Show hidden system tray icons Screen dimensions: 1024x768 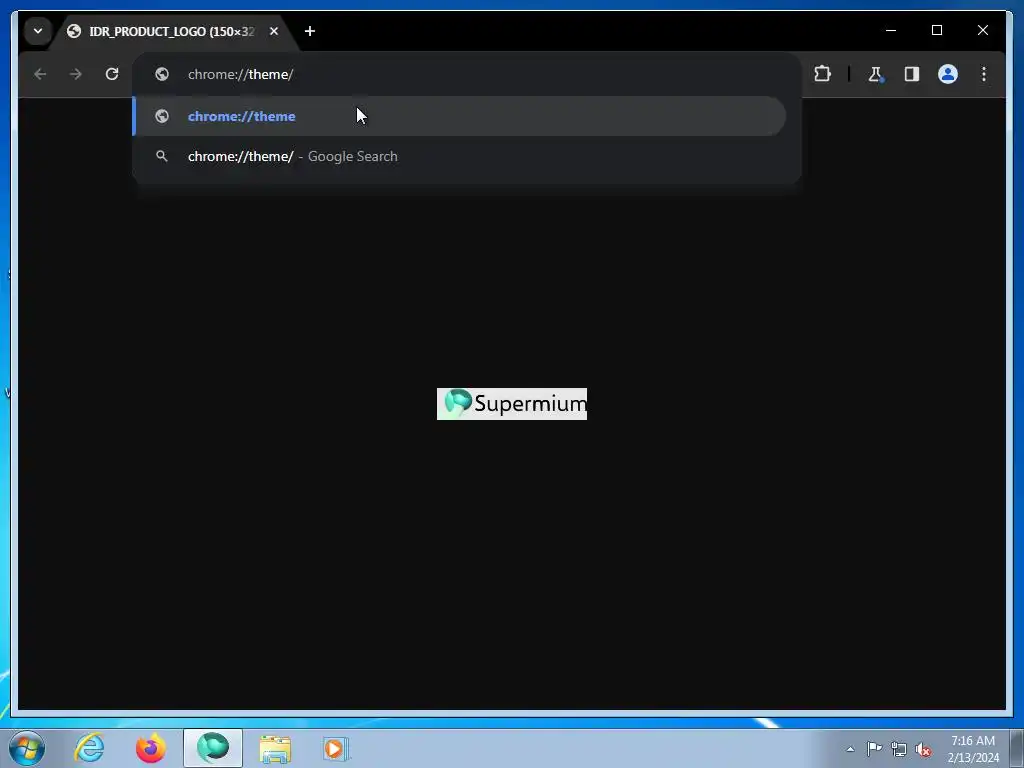(850, 749)
